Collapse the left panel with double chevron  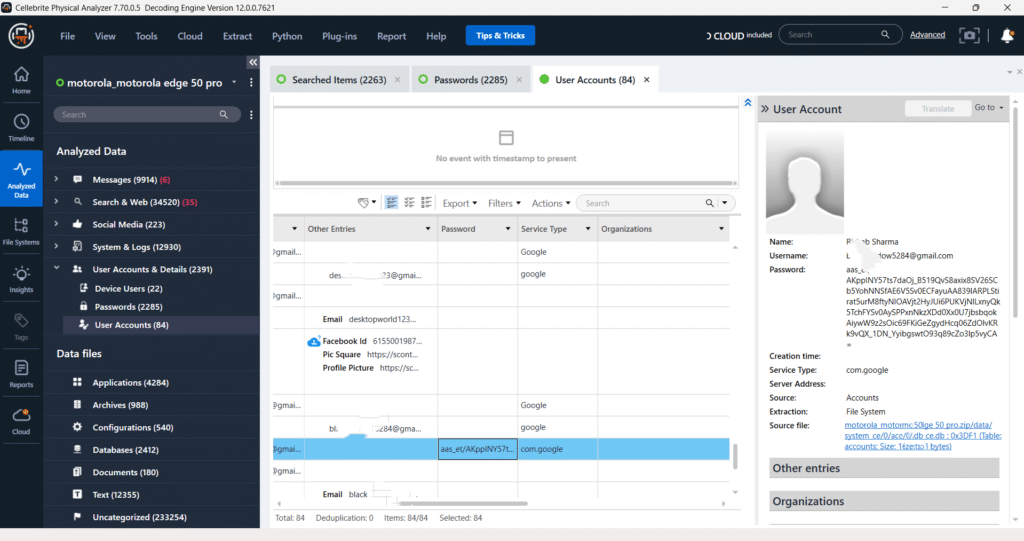253,62
